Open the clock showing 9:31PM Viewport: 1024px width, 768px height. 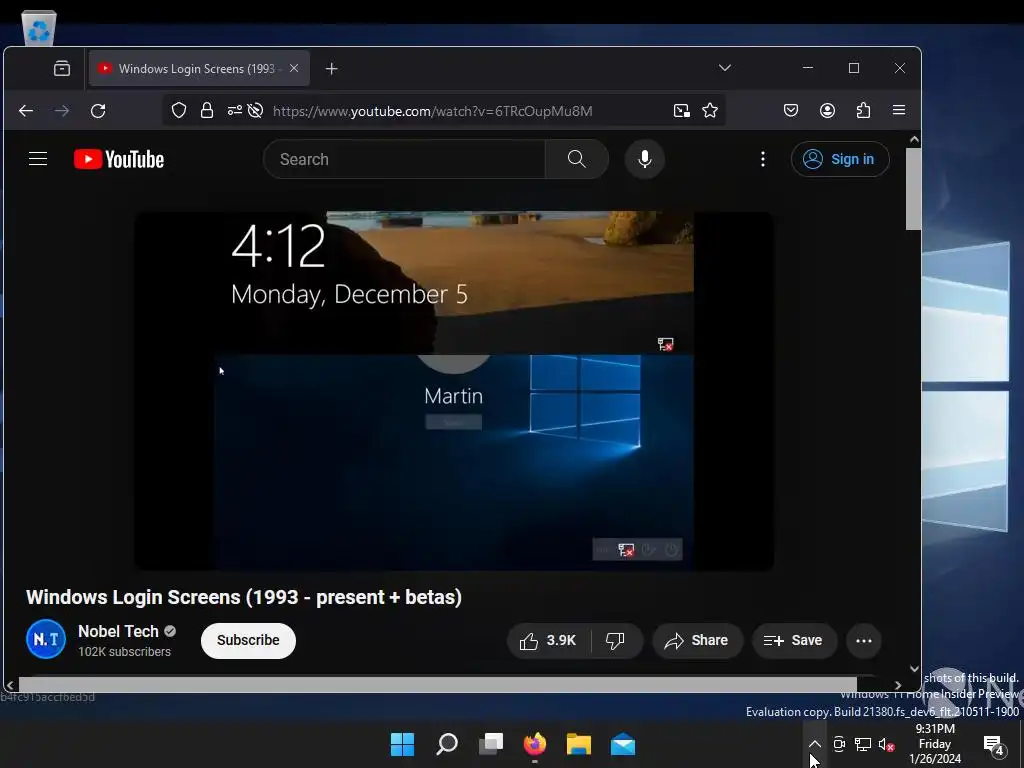(935, 744)
